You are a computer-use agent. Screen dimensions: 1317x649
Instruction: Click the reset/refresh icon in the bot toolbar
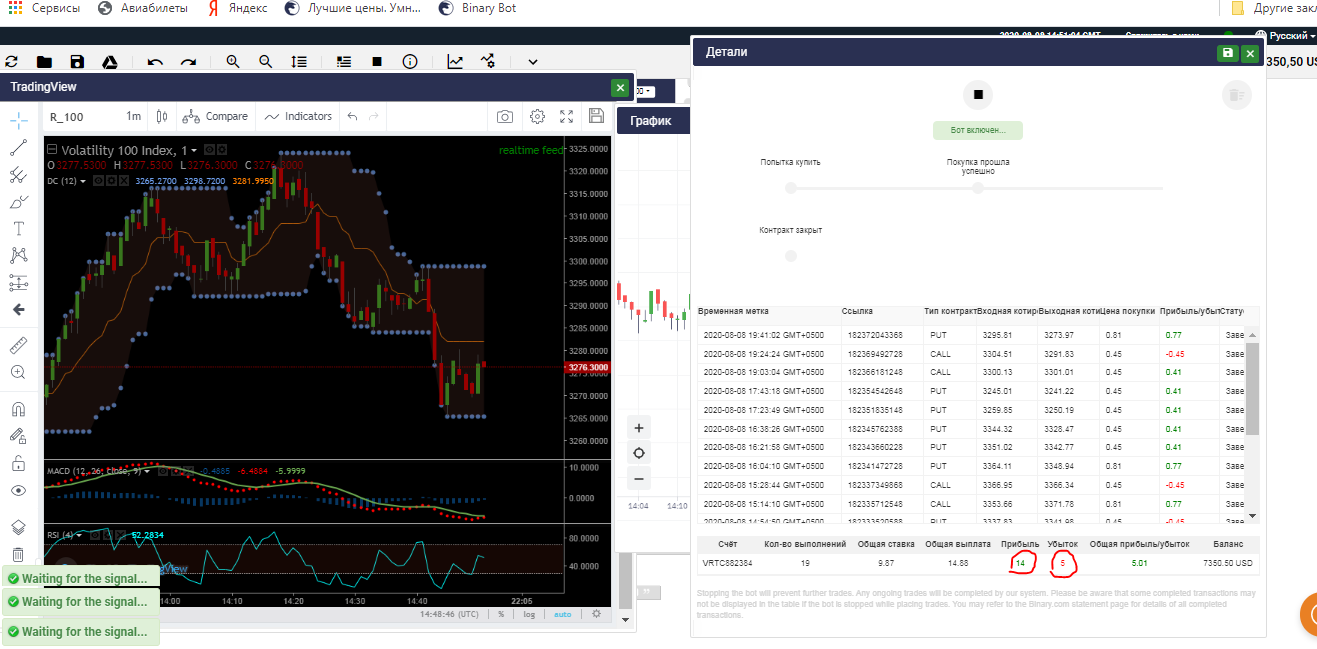coord(12,61)
